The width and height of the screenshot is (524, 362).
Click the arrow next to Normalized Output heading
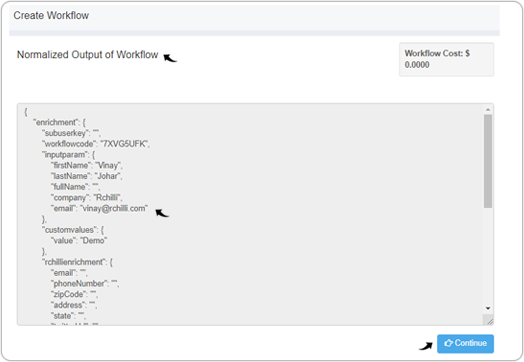[170, 58]
